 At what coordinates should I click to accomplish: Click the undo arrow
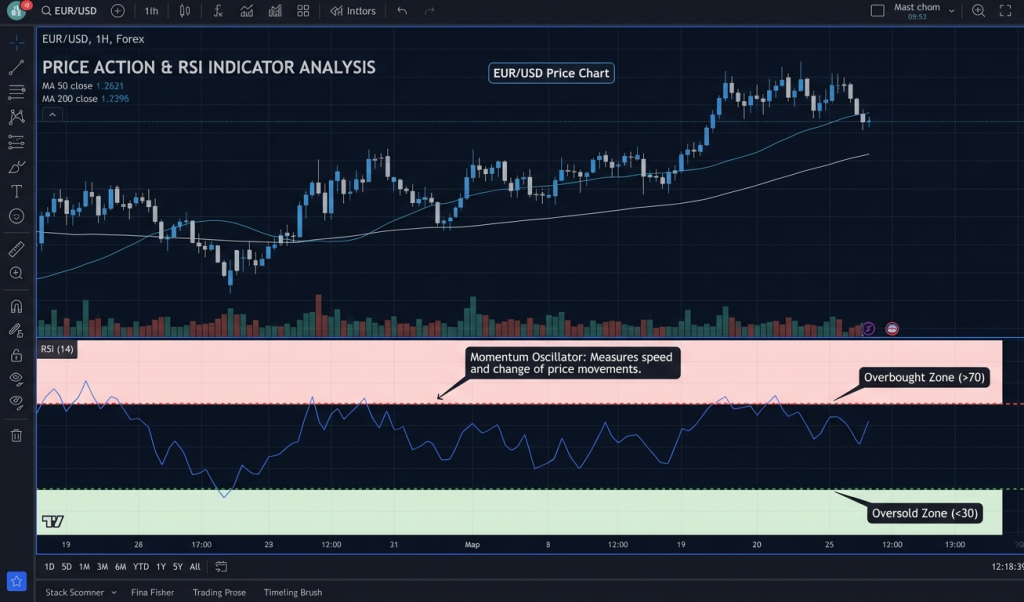(402, 11)
